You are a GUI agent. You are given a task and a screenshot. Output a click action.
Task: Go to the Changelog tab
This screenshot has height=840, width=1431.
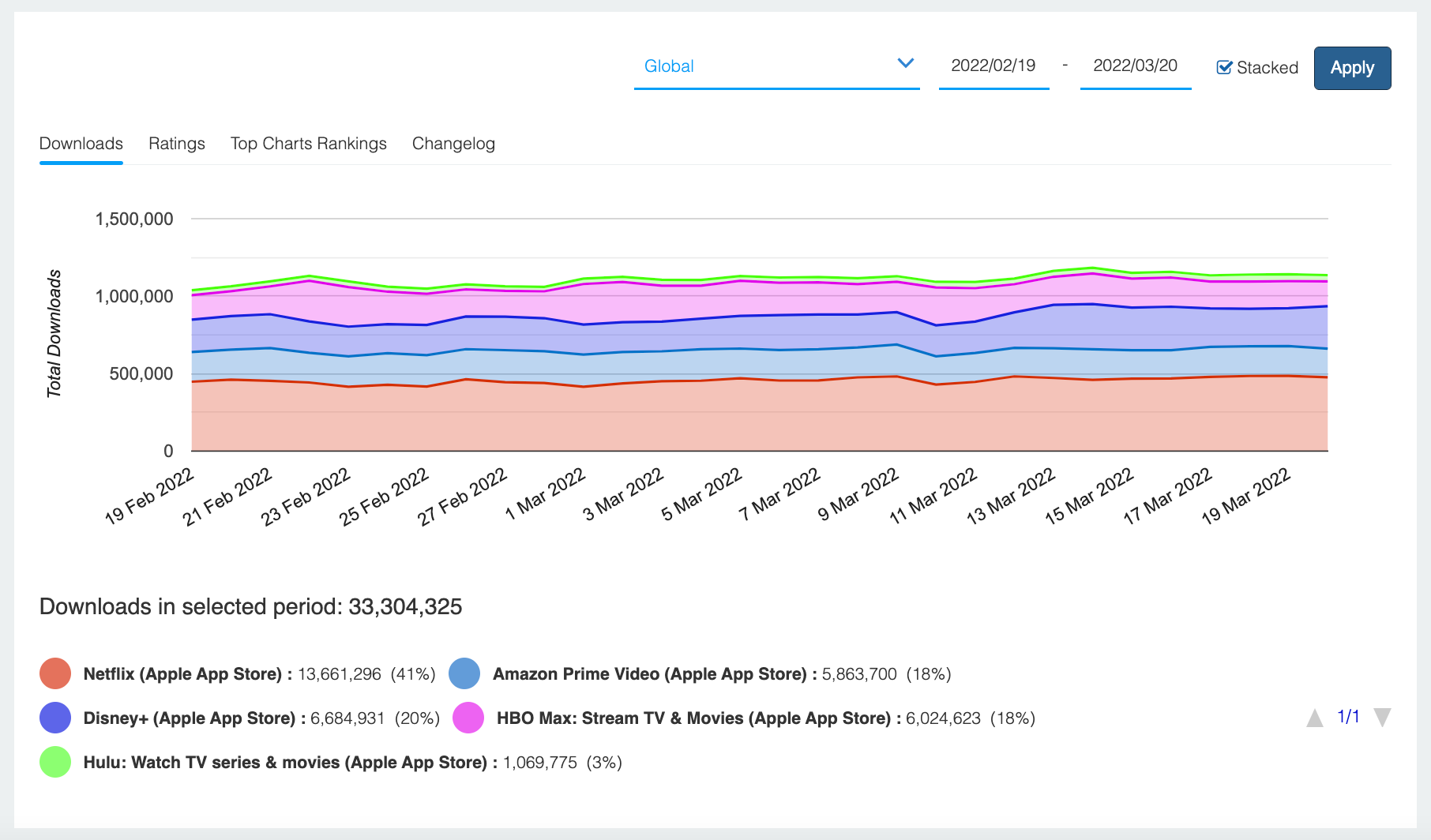(453, 144)
